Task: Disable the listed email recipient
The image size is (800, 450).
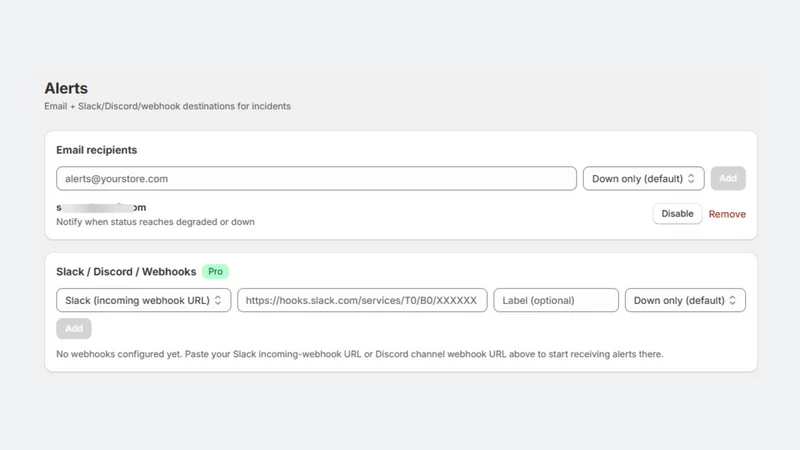Action: 677,214
